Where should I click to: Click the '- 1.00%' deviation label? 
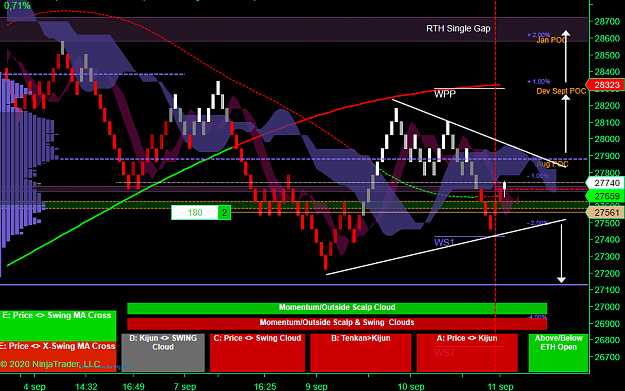pyautogui.click(x=537, y=176)
